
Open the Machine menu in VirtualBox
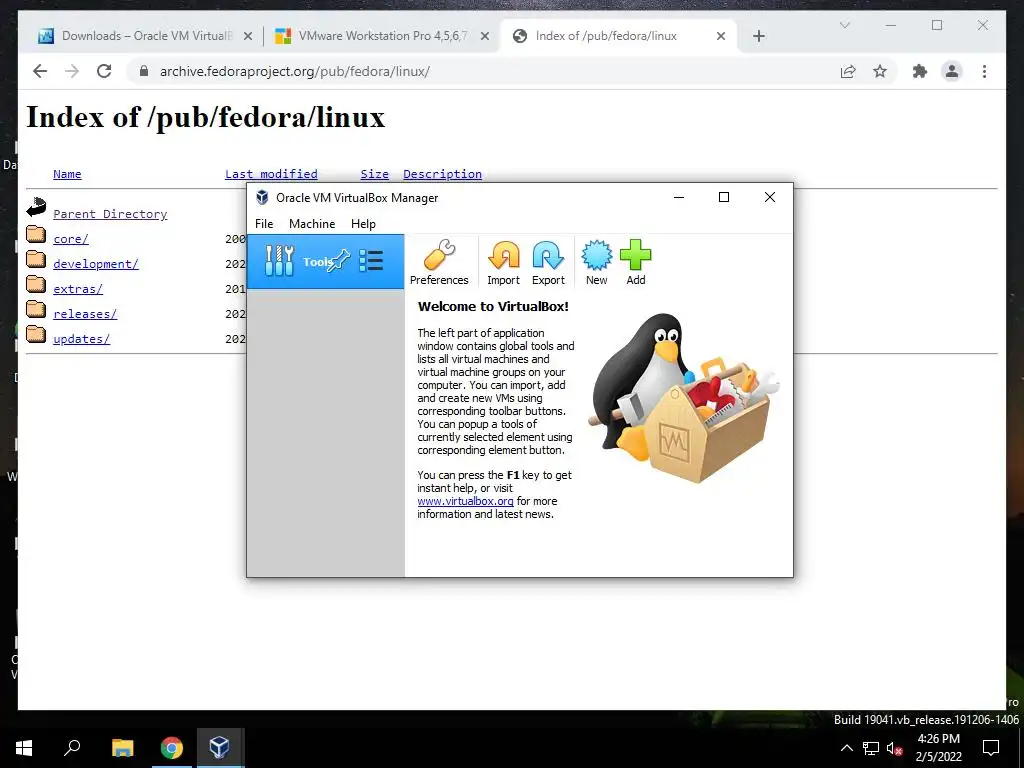point(312,223)
